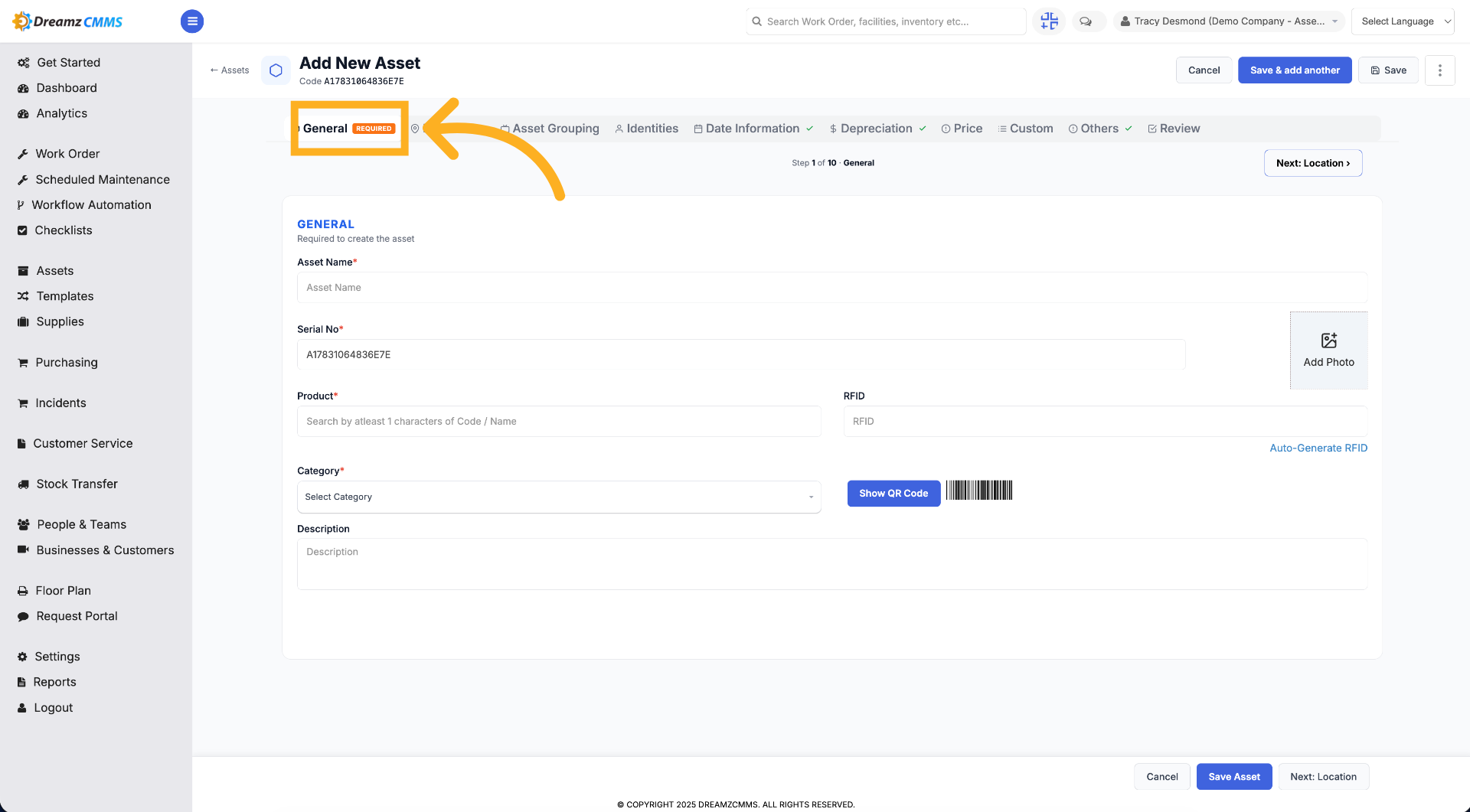
Task: Open Supplies in sidebar
Action: pyautogui.click(x=60, y=321)
